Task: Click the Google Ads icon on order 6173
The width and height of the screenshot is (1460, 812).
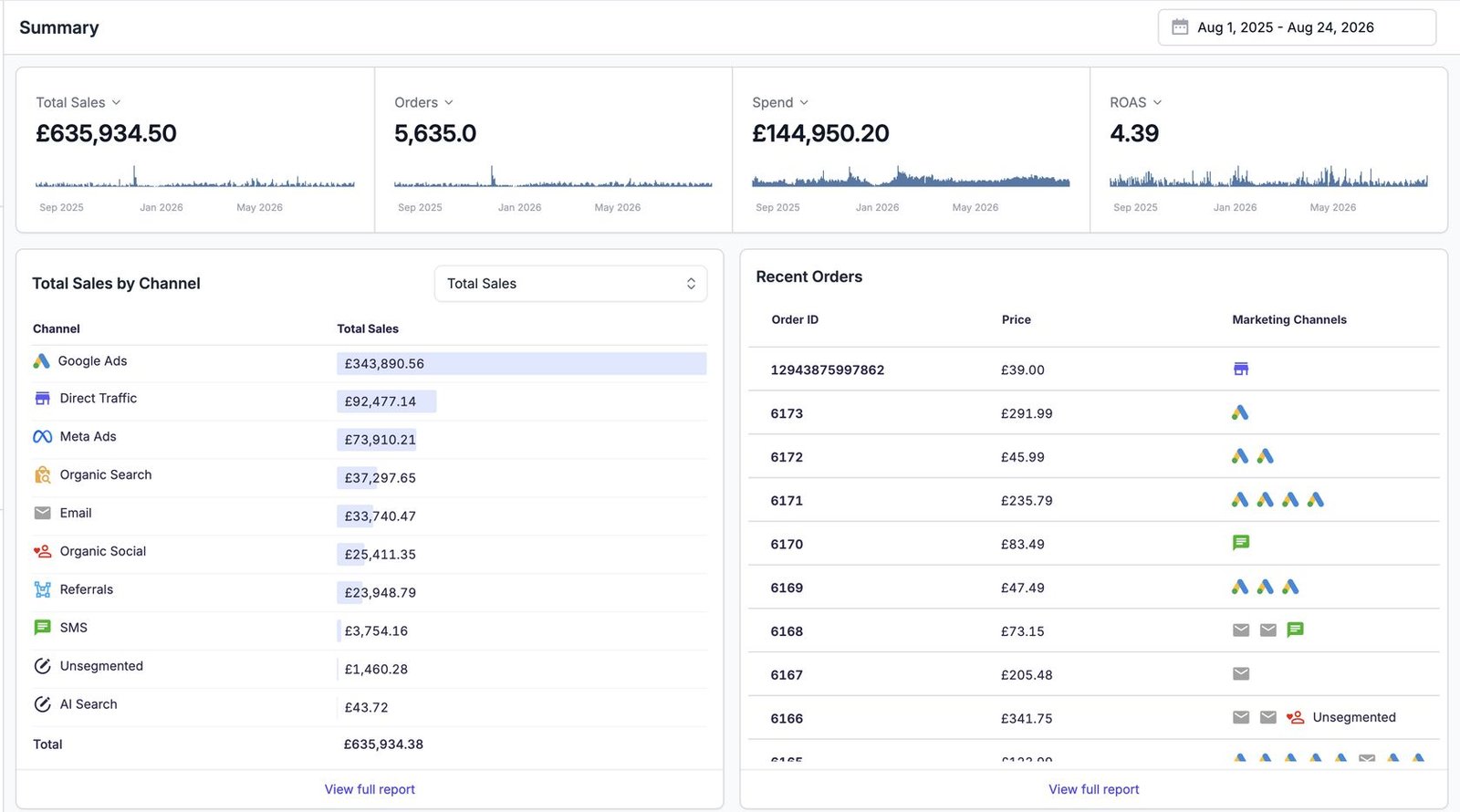Action: [1239, 413]
